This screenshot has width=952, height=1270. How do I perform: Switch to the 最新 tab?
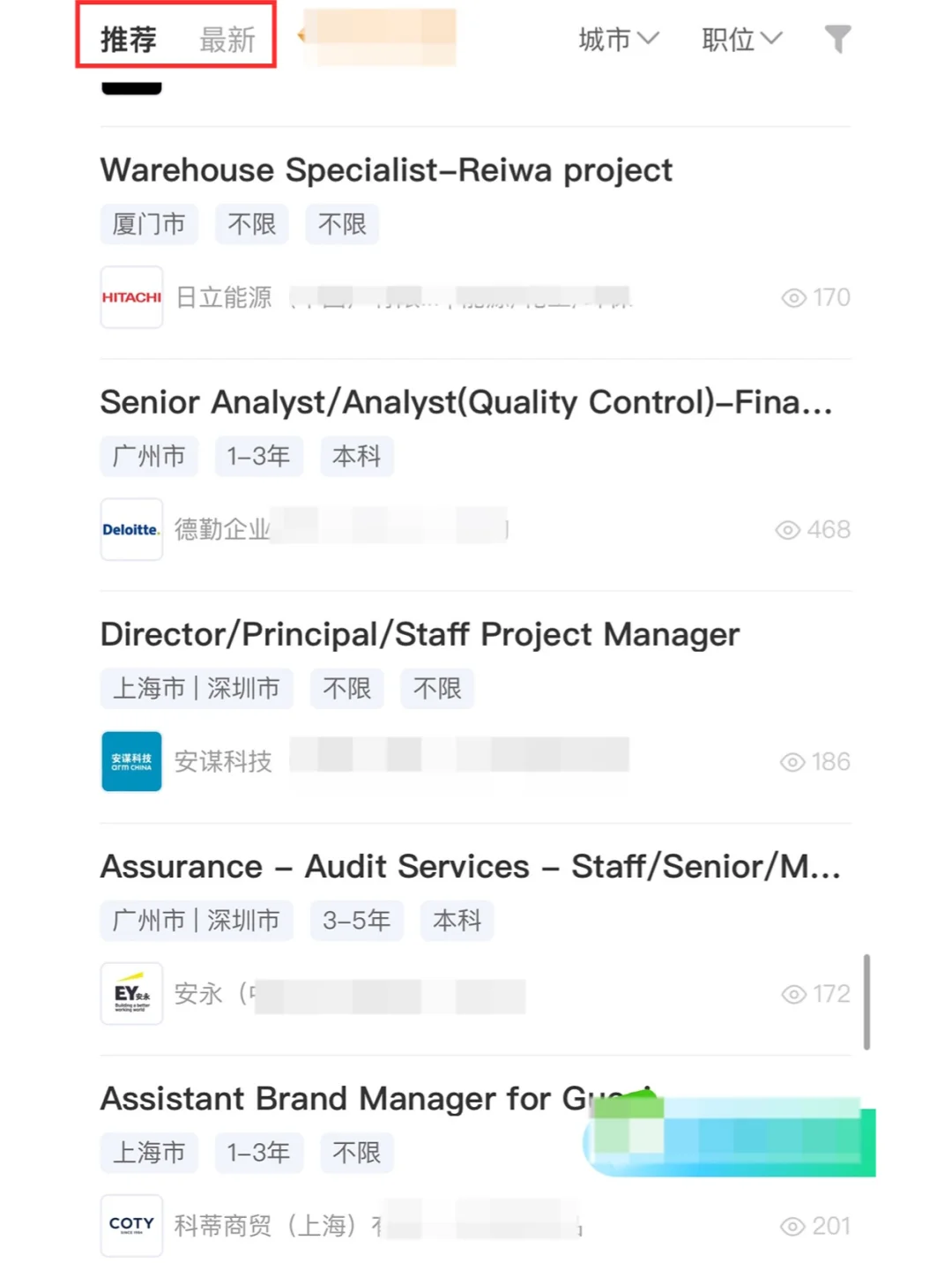point(227,40)
